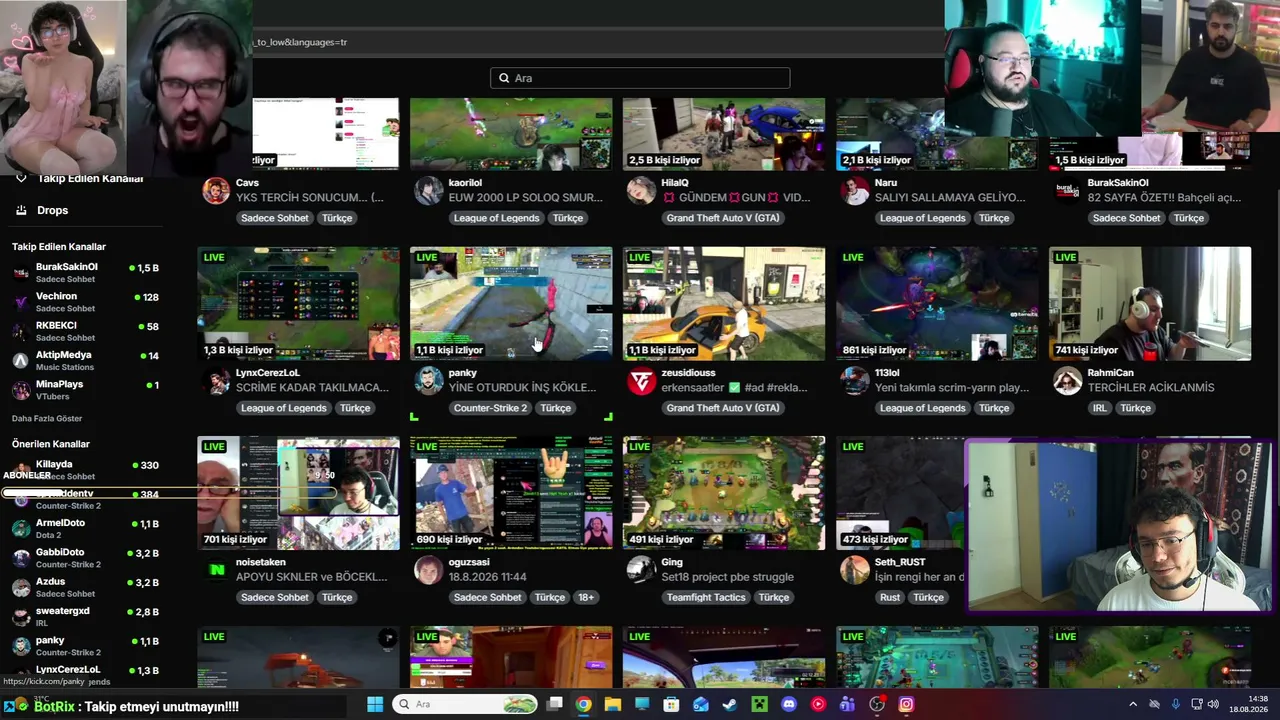
Task: Open Naru channel avatar
Action: pos(855,190)
